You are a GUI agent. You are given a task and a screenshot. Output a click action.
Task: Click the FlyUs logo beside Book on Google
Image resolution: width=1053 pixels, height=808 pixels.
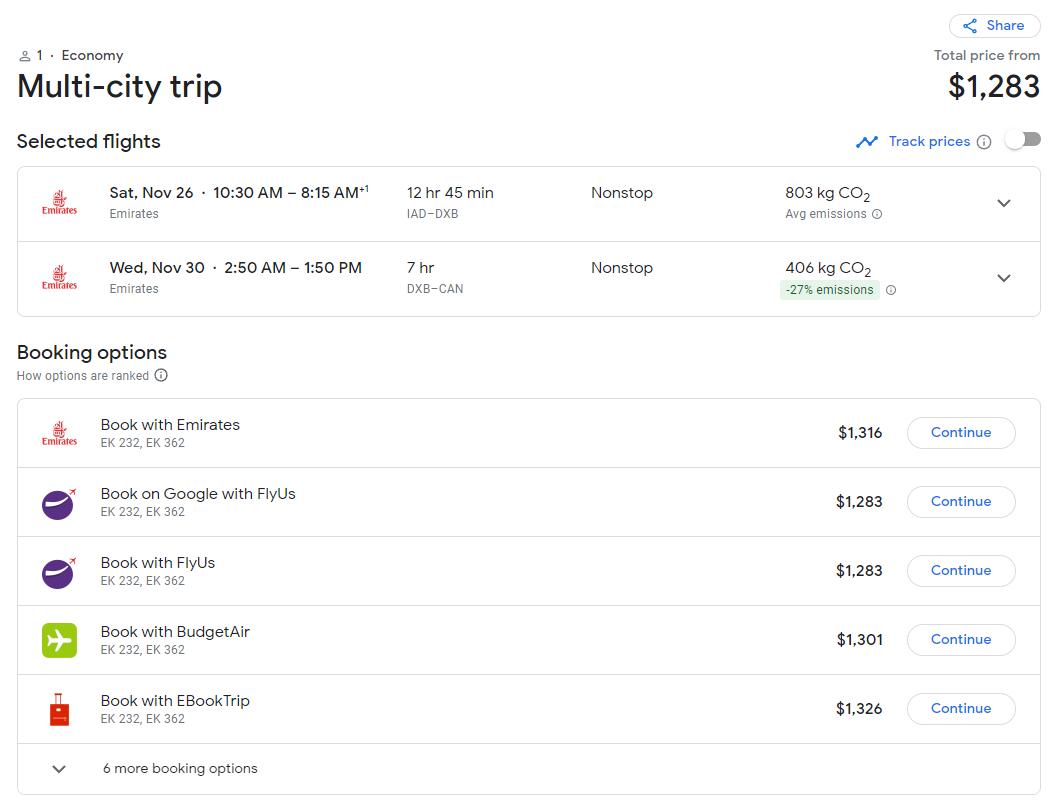(59, 503)
